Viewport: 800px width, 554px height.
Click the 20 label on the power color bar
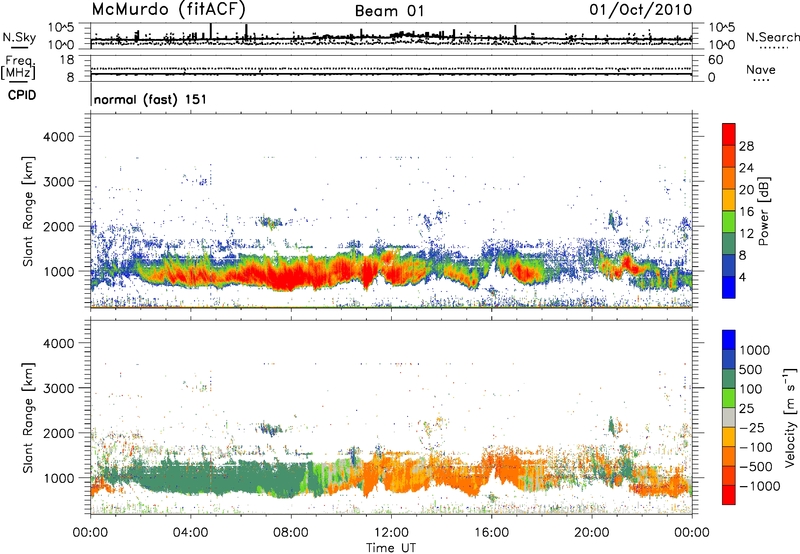tap(746, 190)
